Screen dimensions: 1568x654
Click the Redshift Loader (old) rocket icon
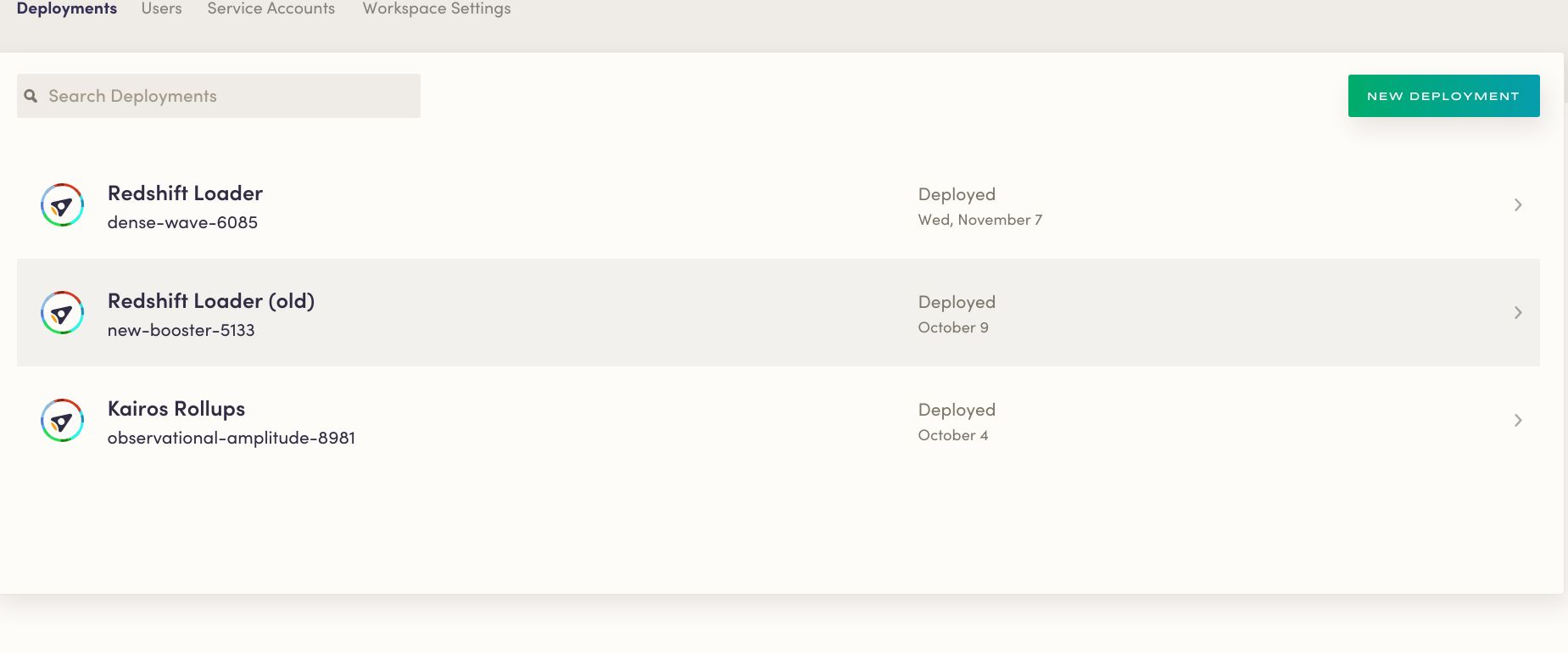(x=62, y=313)
